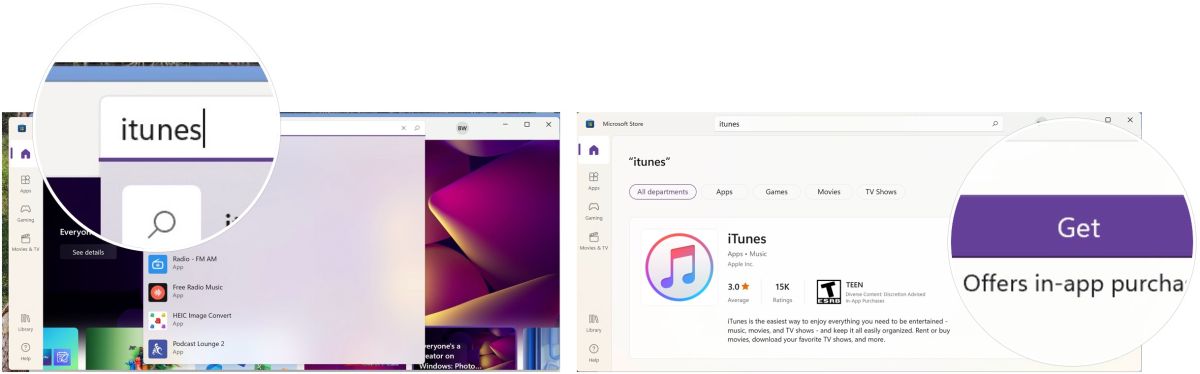
Task: Open Movies & TV in right sidebar
Action: point(593,241)
